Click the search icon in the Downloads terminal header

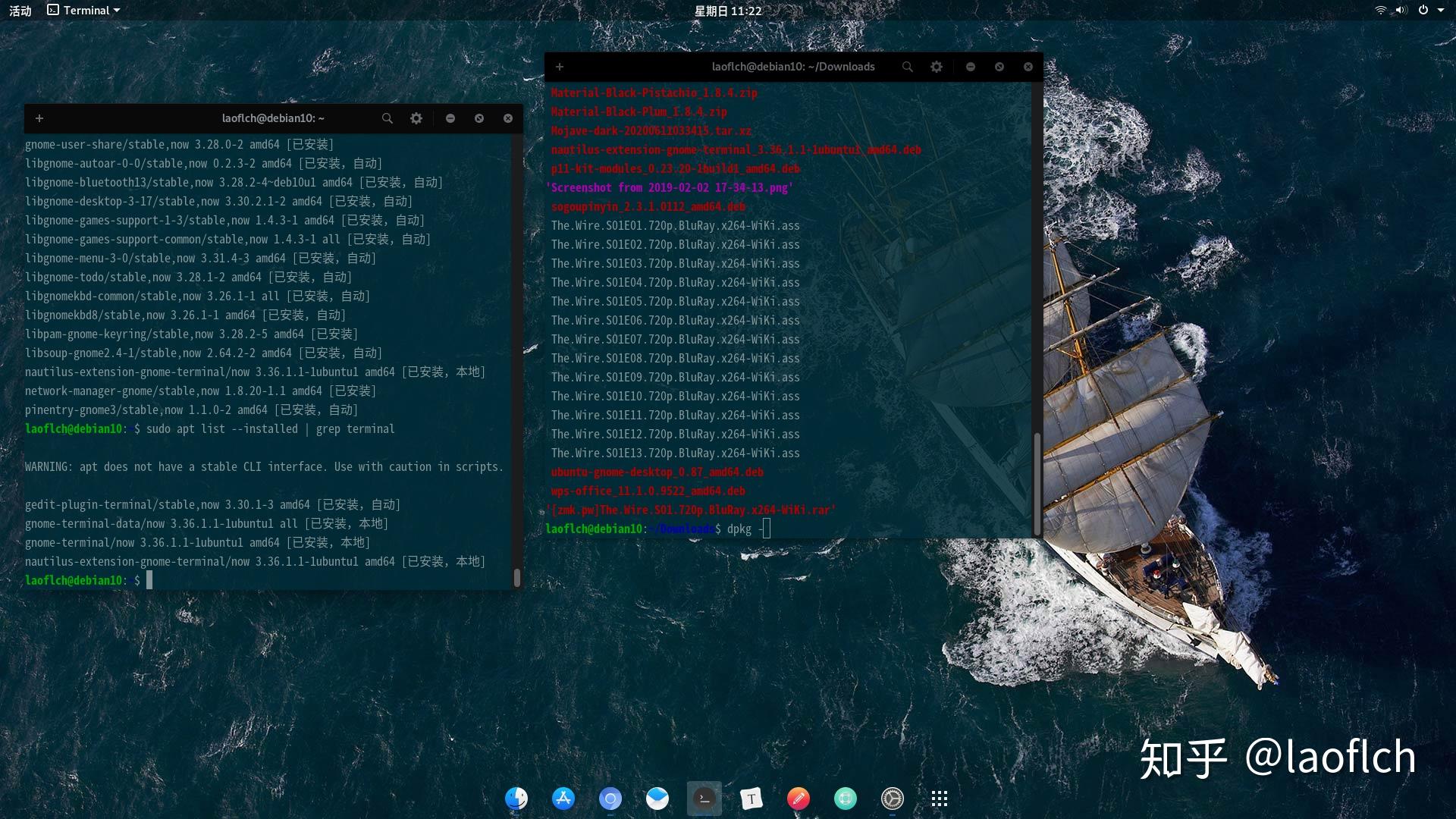tap(907, 67)
